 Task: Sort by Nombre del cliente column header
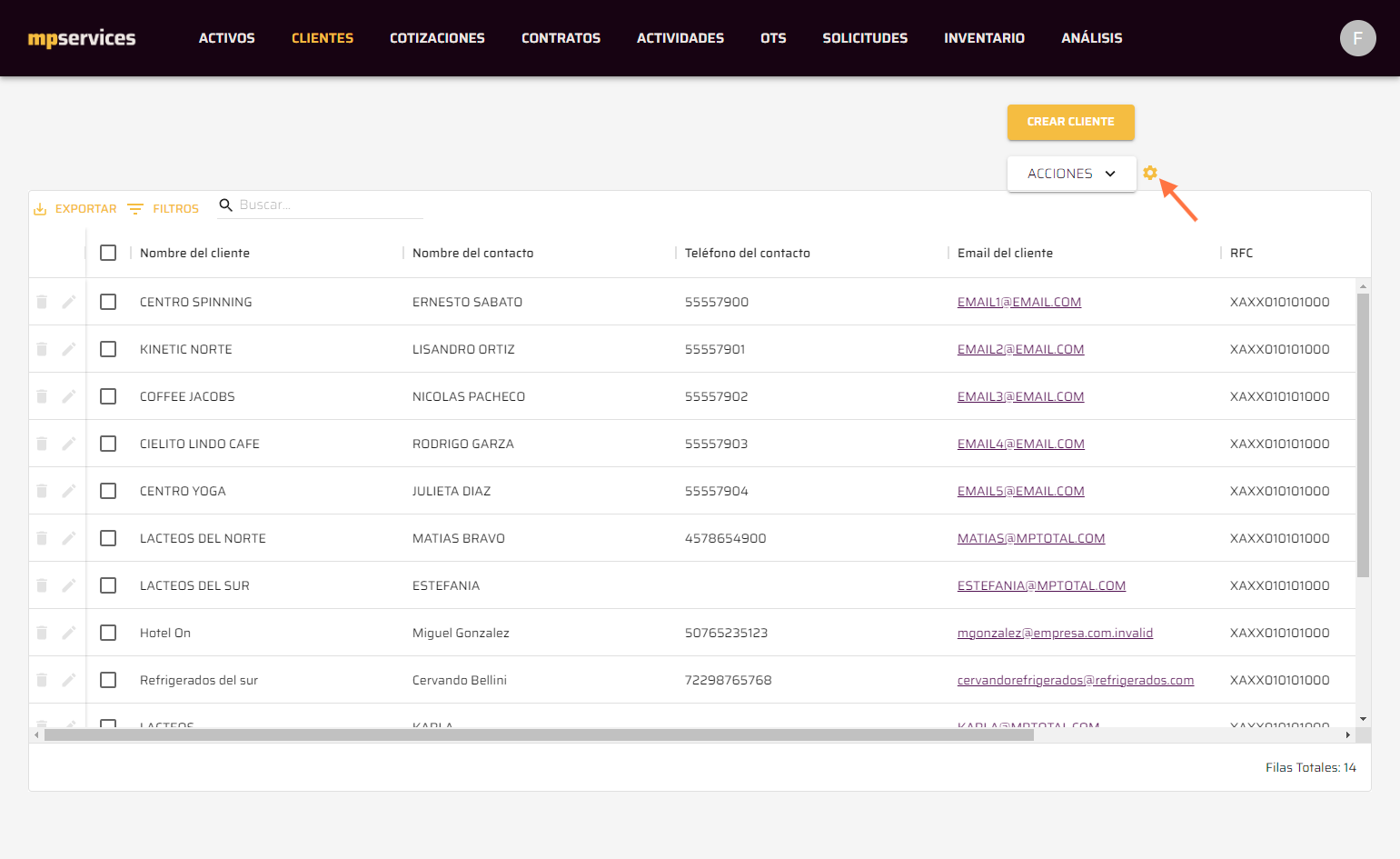pos(194,253)
